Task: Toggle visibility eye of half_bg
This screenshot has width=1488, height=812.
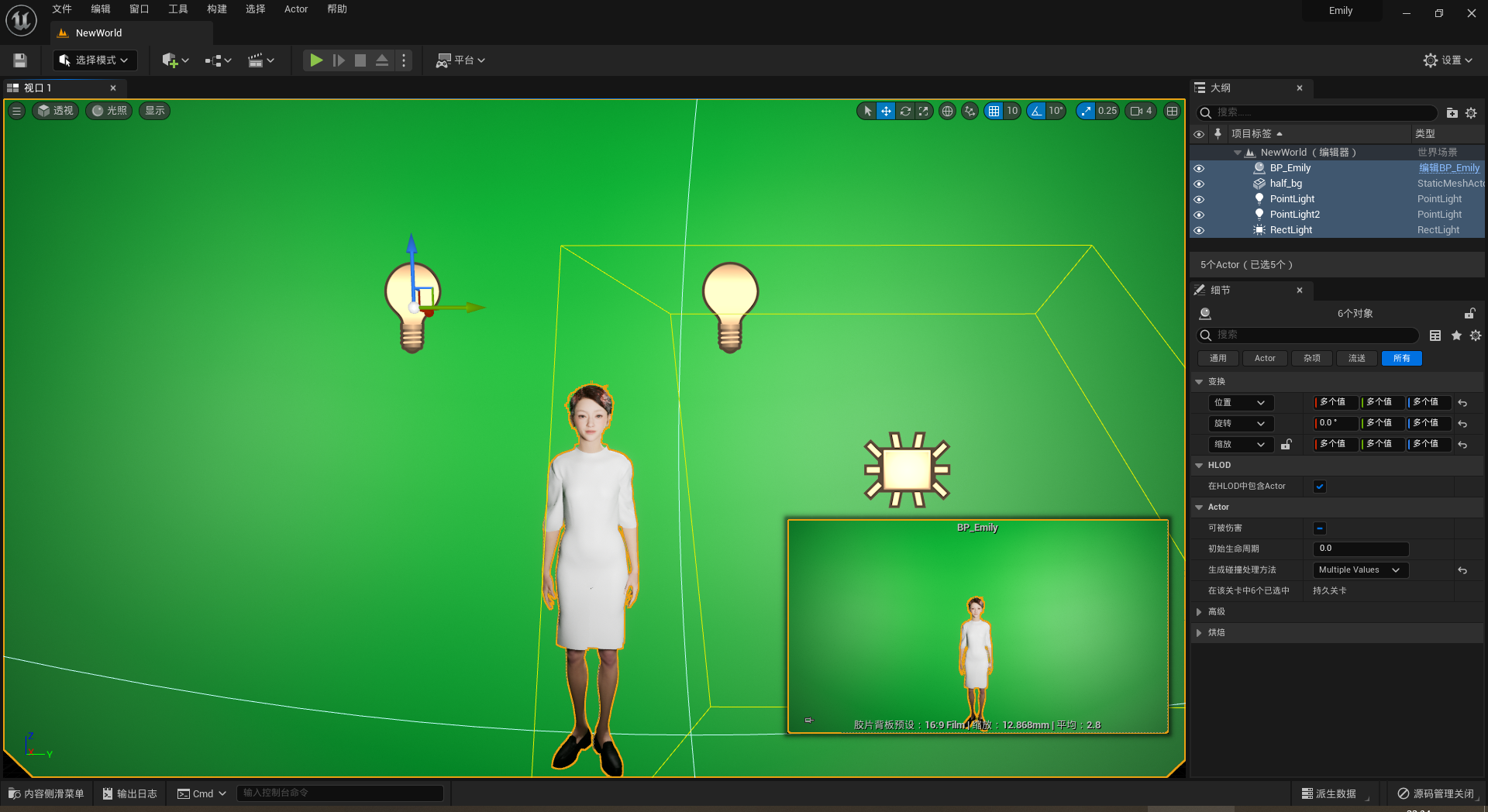Action: 1199,184
